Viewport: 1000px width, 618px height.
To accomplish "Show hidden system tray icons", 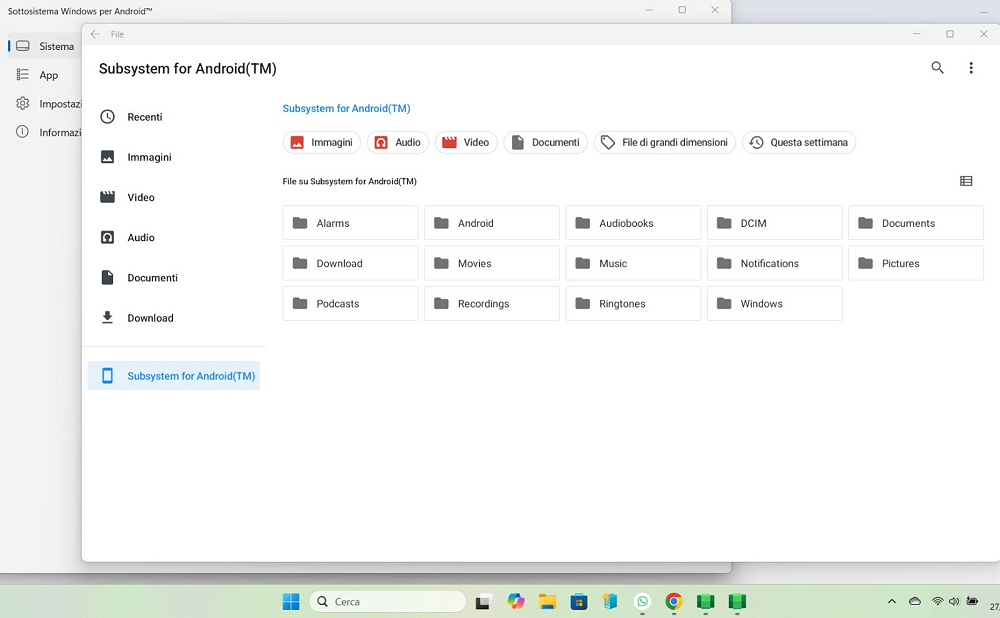I will [892, 601].
